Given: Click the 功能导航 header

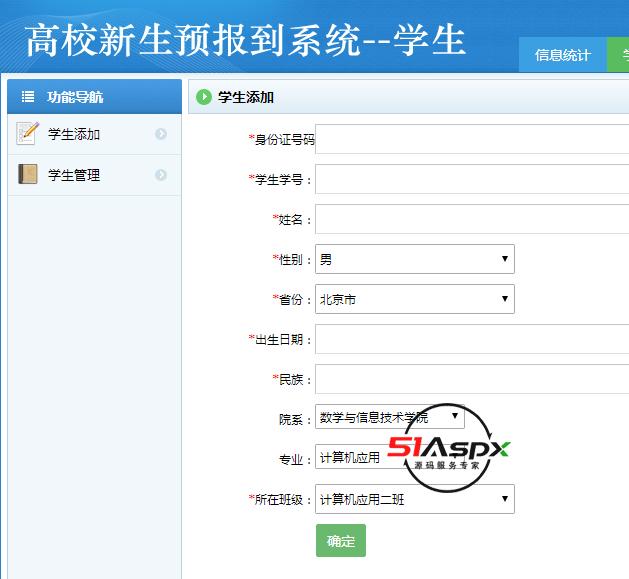Looking at the screenshot, I should tap(94, 96).
